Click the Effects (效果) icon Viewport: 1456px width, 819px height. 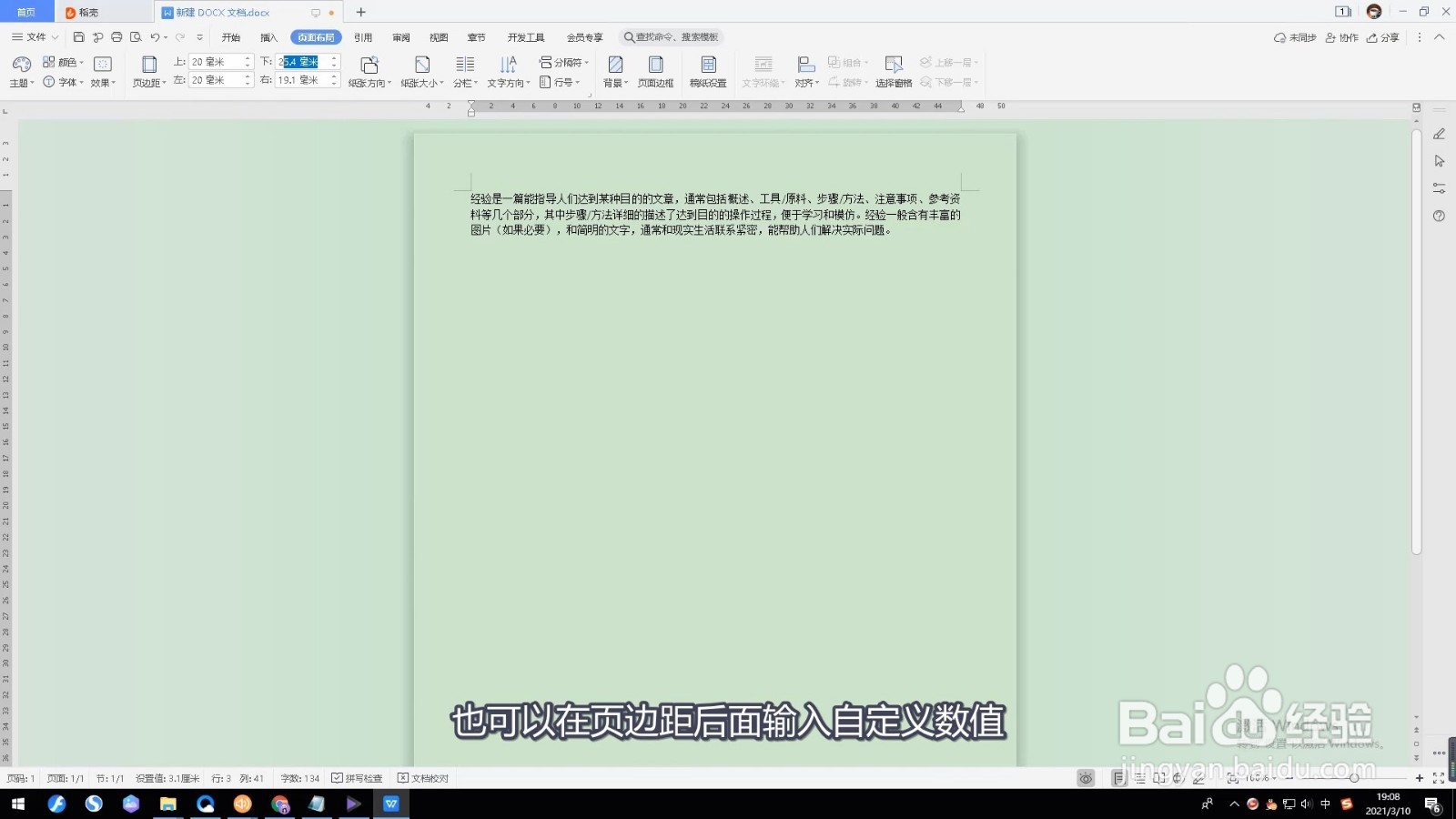point(103,64)
